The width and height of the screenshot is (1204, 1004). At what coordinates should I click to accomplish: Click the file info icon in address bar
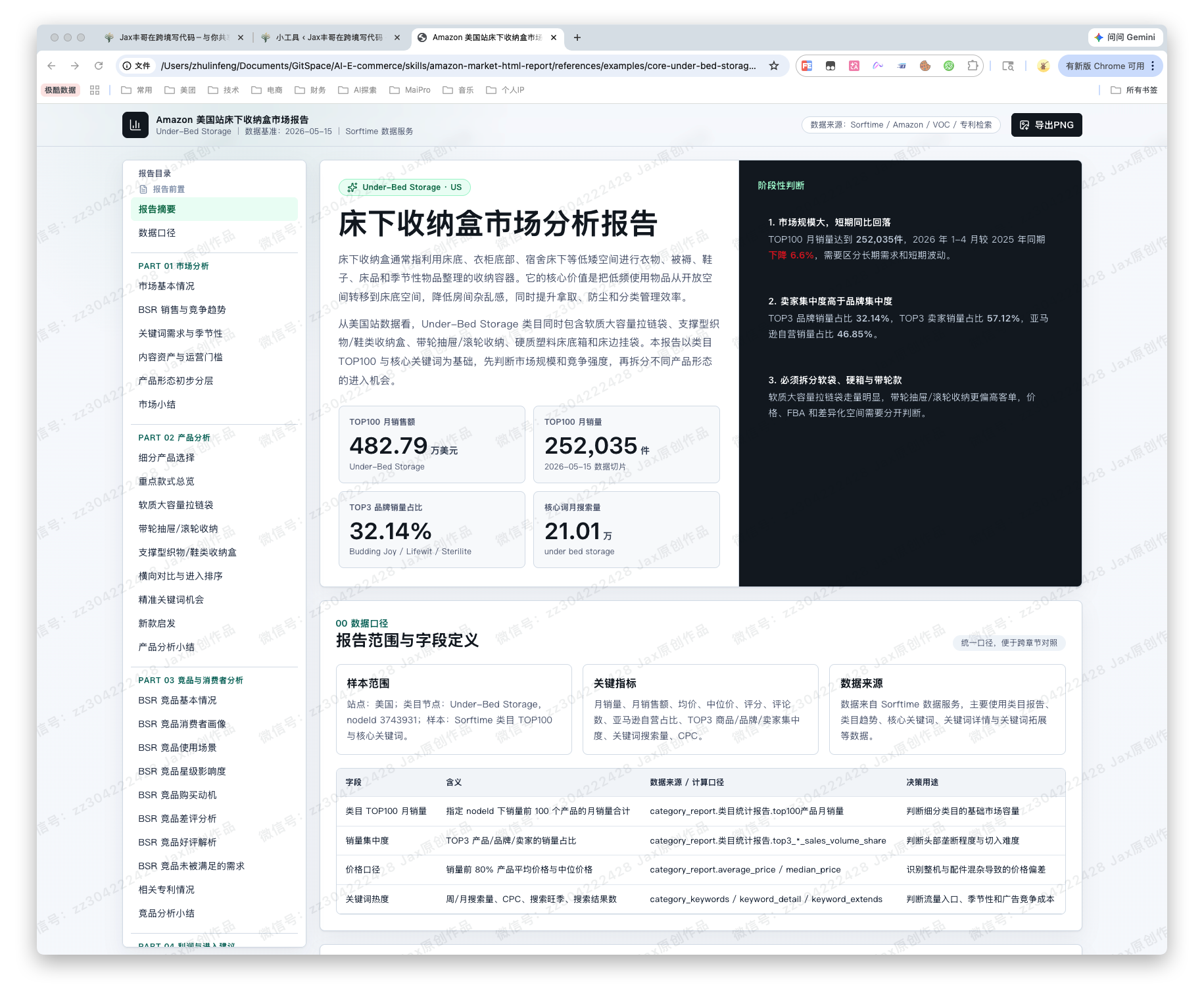pyautogui.click(x=136, y=66)
